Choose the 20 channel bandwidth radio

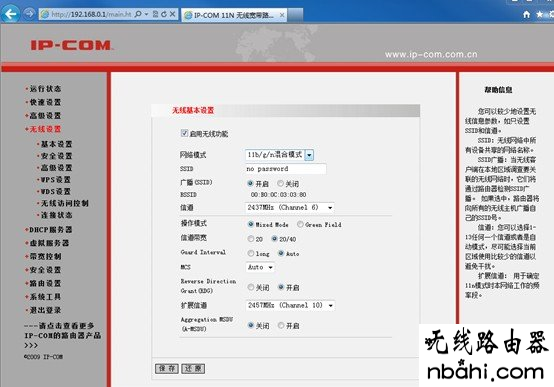(x=251, y=239)
